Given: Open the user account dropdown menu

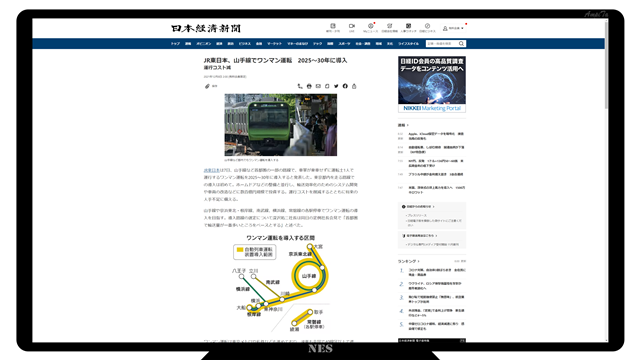Looking at the screenshot, I should [x=453, y=29].
